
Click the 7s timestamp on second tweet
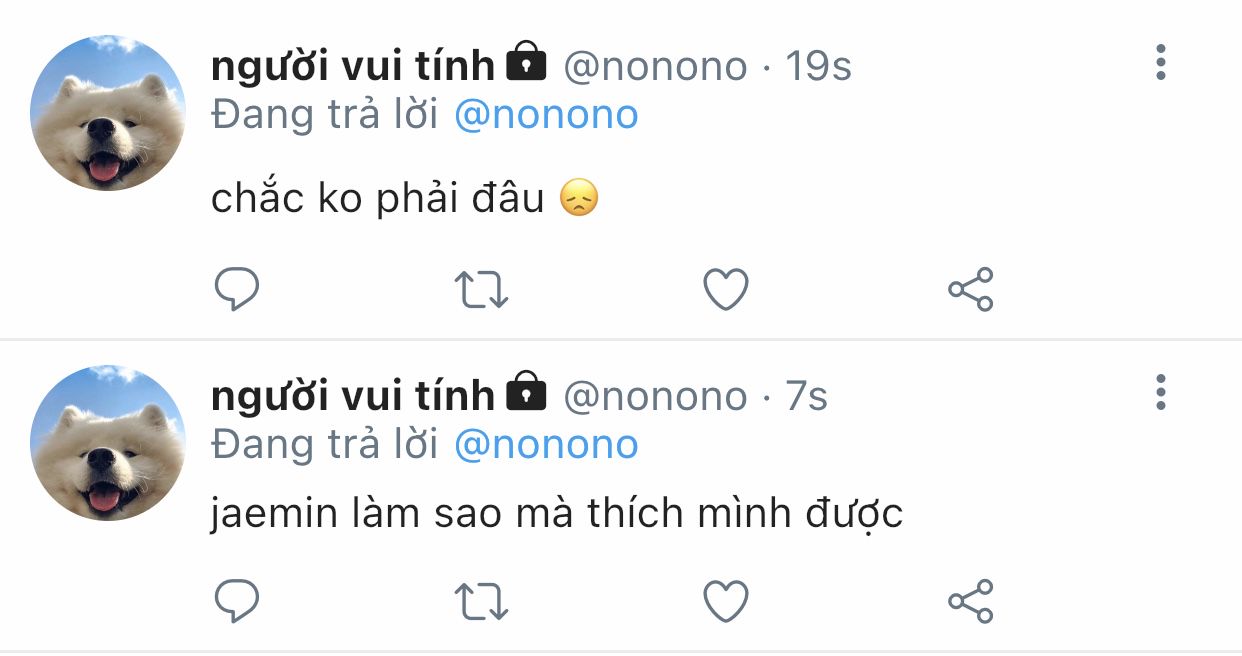tap(806, 396)
